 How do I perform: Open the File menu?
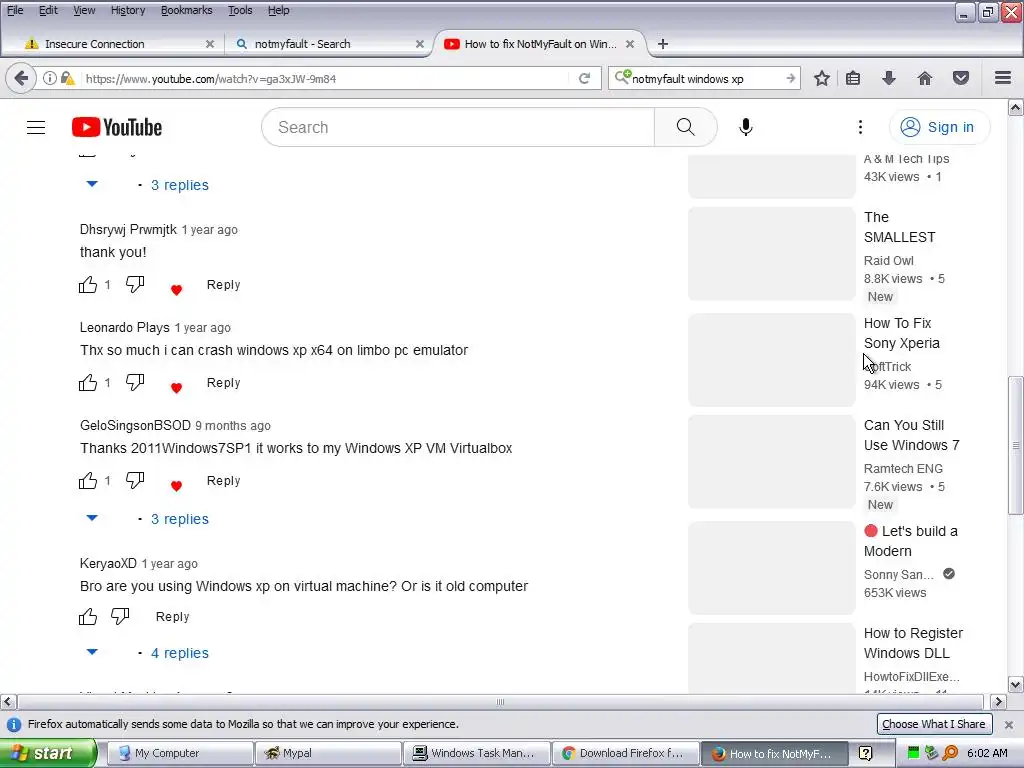click(15, 10)
